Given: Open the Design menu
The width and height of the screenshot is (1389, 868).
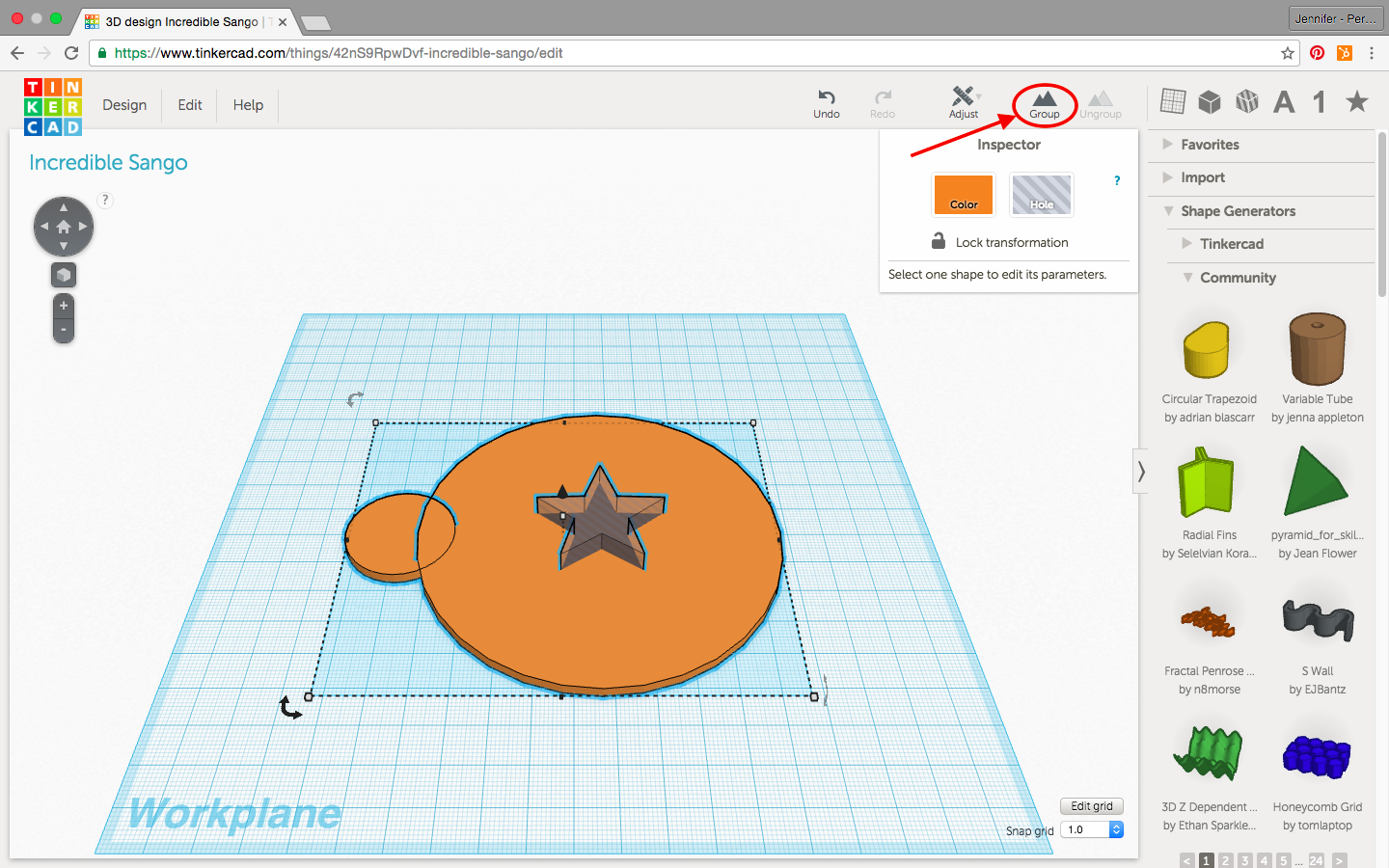Looking at the screenshot, I should coord(124,105).
